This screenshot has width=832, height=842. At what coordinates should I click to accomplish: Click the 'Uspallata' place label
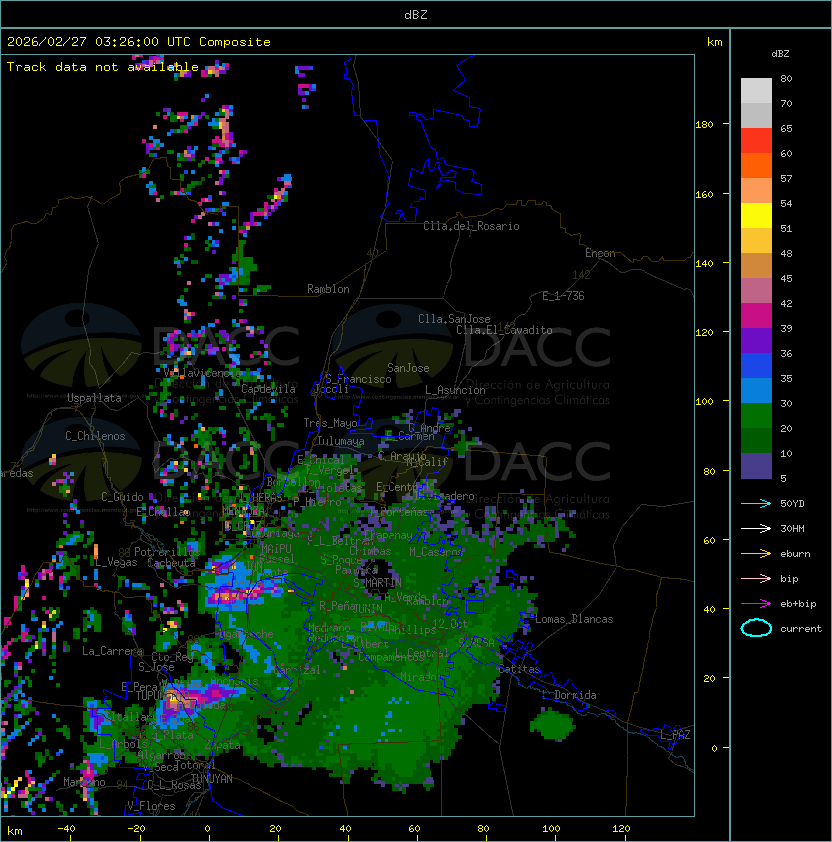(94, 398)
